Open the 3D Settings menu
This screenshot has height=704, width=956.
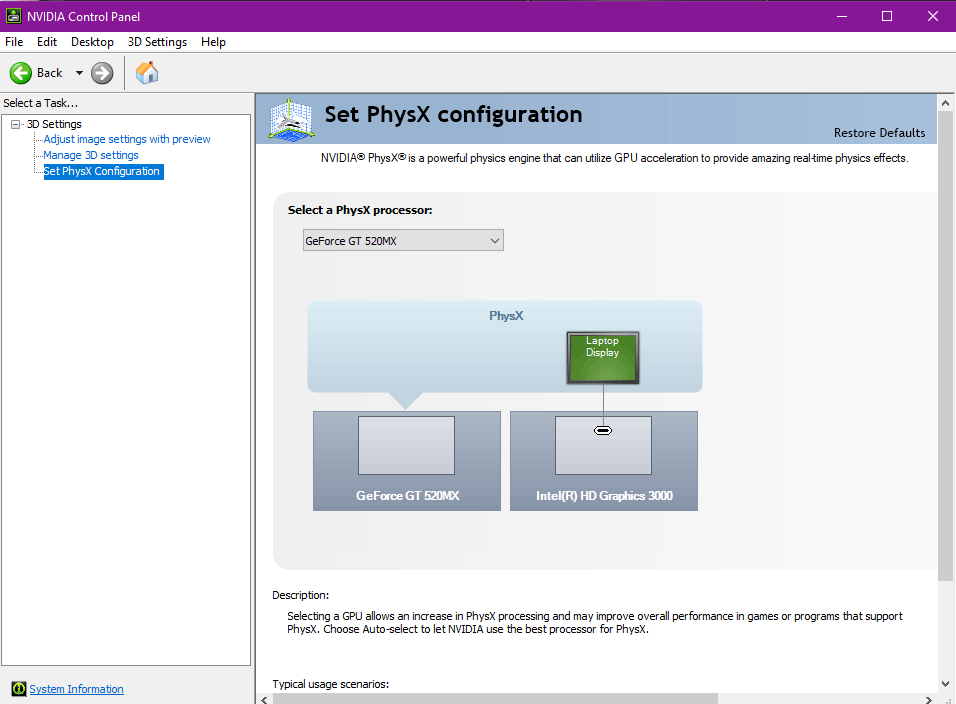[157, 42]
